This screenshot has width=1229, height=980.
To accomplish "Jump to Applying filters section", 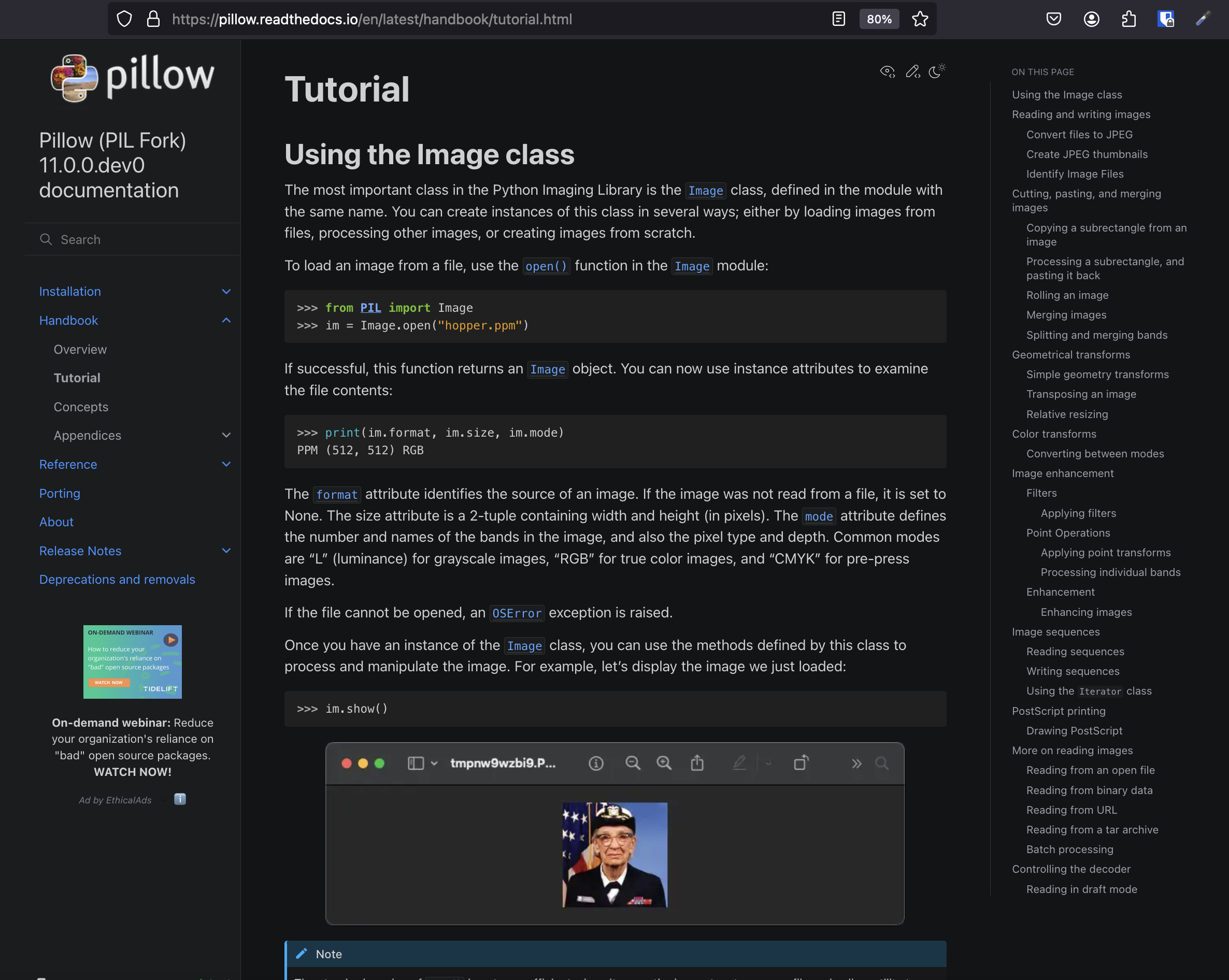I will [1078, 513].
